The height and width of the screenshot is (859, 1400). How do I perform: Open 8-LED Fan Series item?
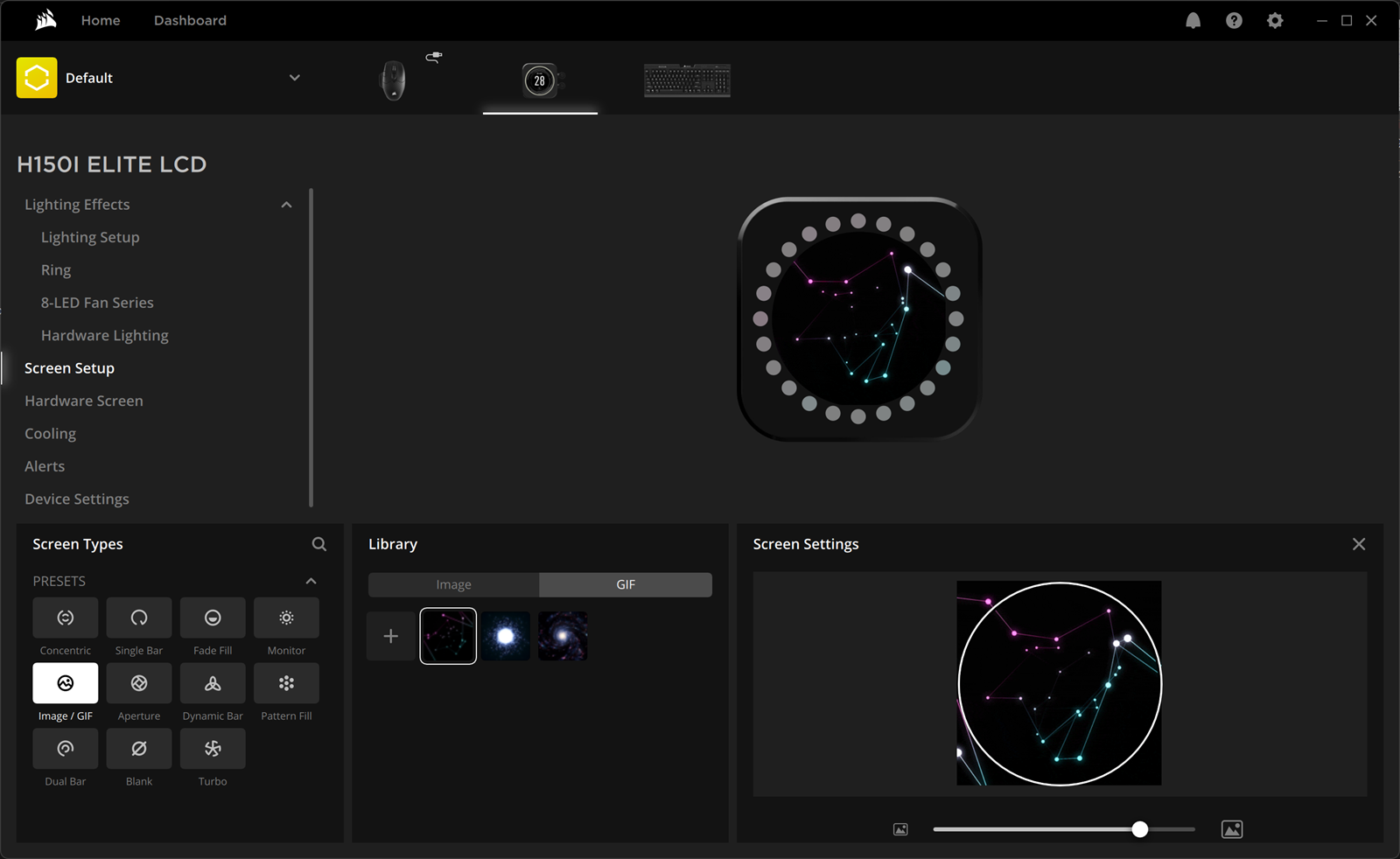(x=97, y=303)
